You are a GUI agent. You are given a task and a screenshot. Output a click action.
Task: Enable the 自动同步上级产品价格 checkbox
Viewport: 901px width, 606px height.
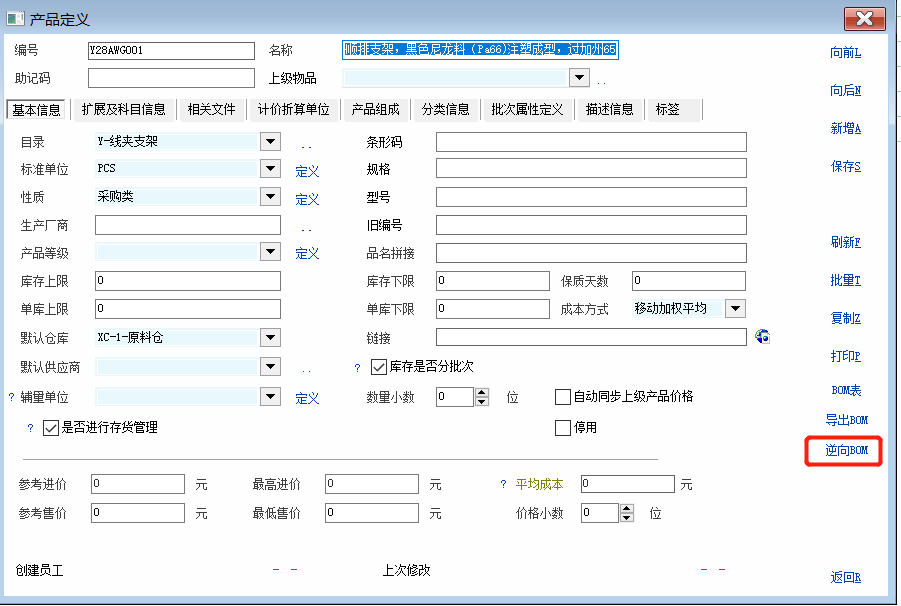(563, 397)
